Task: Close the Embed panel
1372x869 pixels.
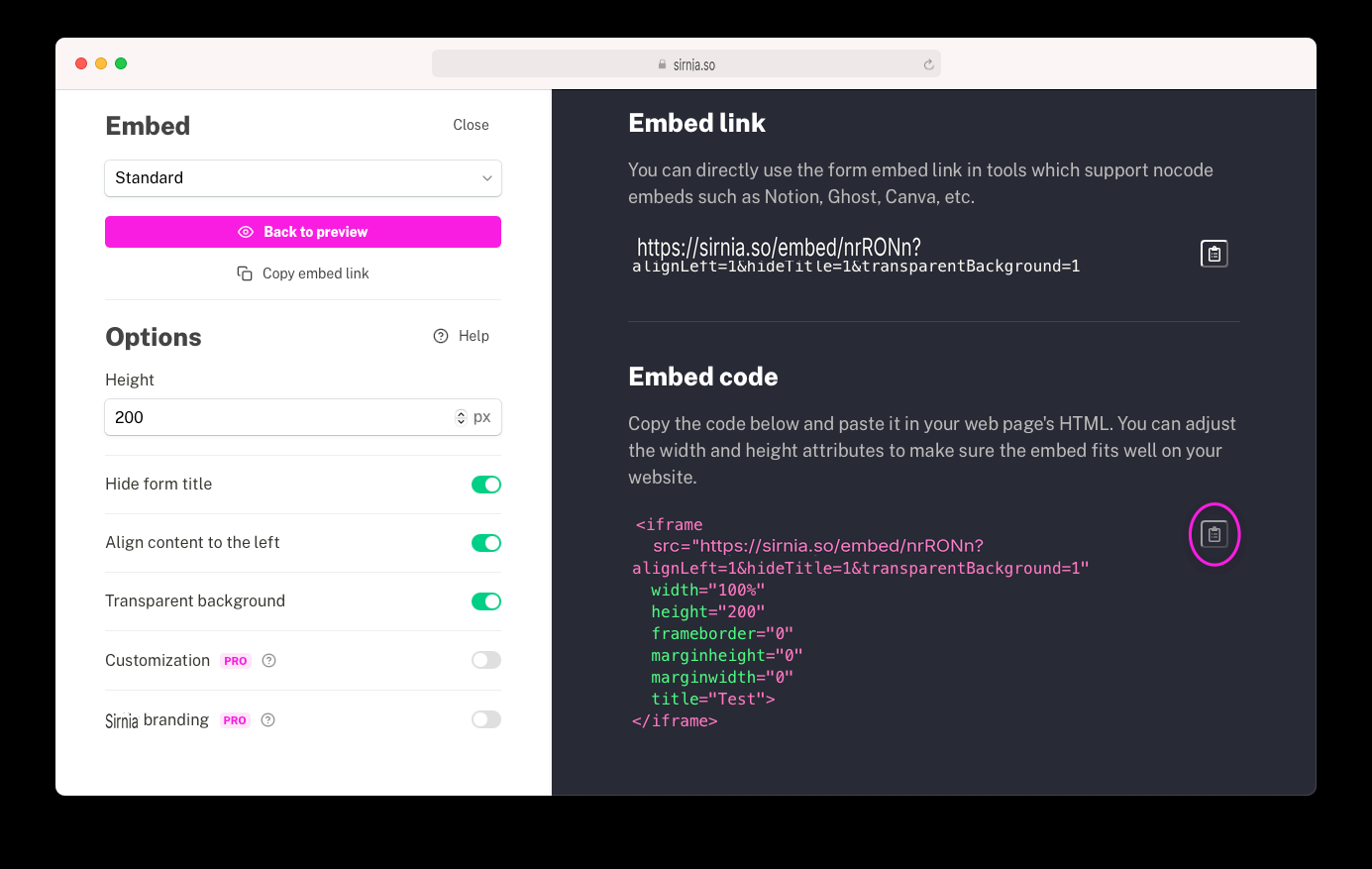Action: 471,125
